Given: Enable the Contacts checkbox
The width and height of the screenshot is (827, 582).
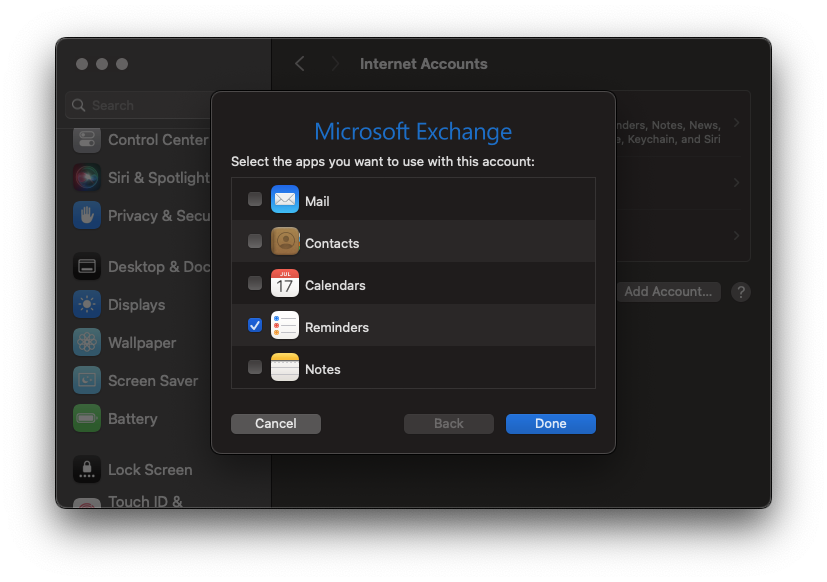Looking at the screenshot, I should click(x=255, y=241).
